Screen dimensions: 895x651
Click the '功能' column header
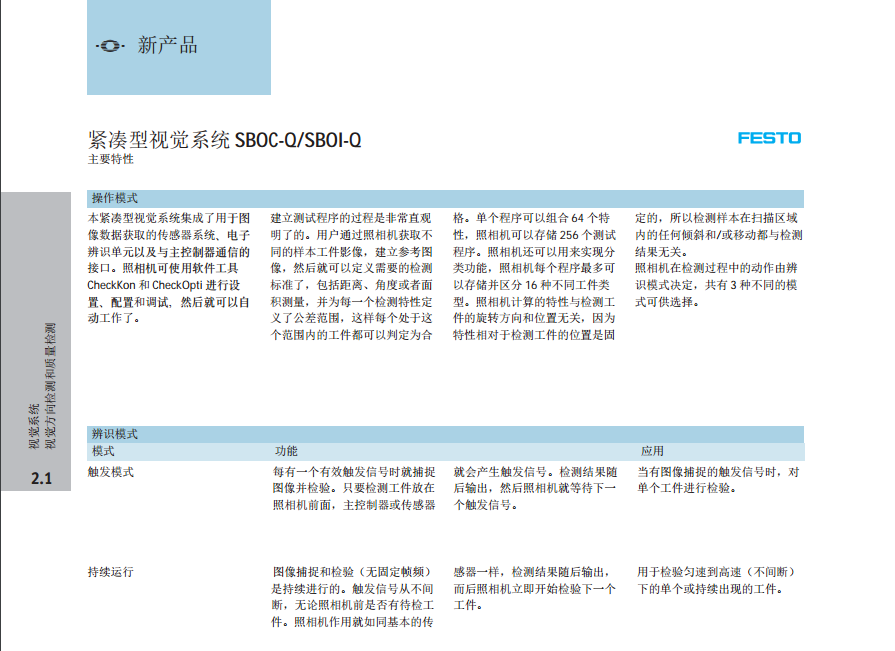286,451
